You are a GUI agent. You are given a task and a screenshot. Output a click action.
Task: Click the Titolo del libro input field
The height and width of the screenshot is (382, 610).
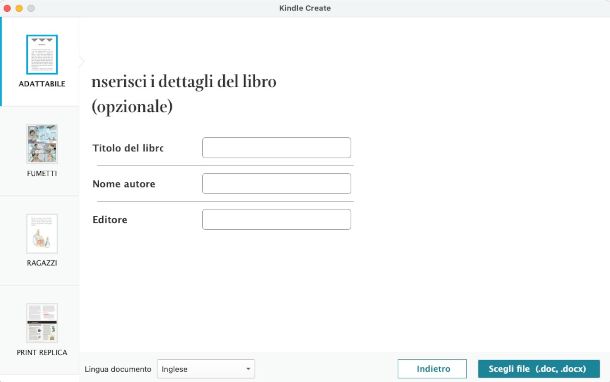(x=276, y=147)
